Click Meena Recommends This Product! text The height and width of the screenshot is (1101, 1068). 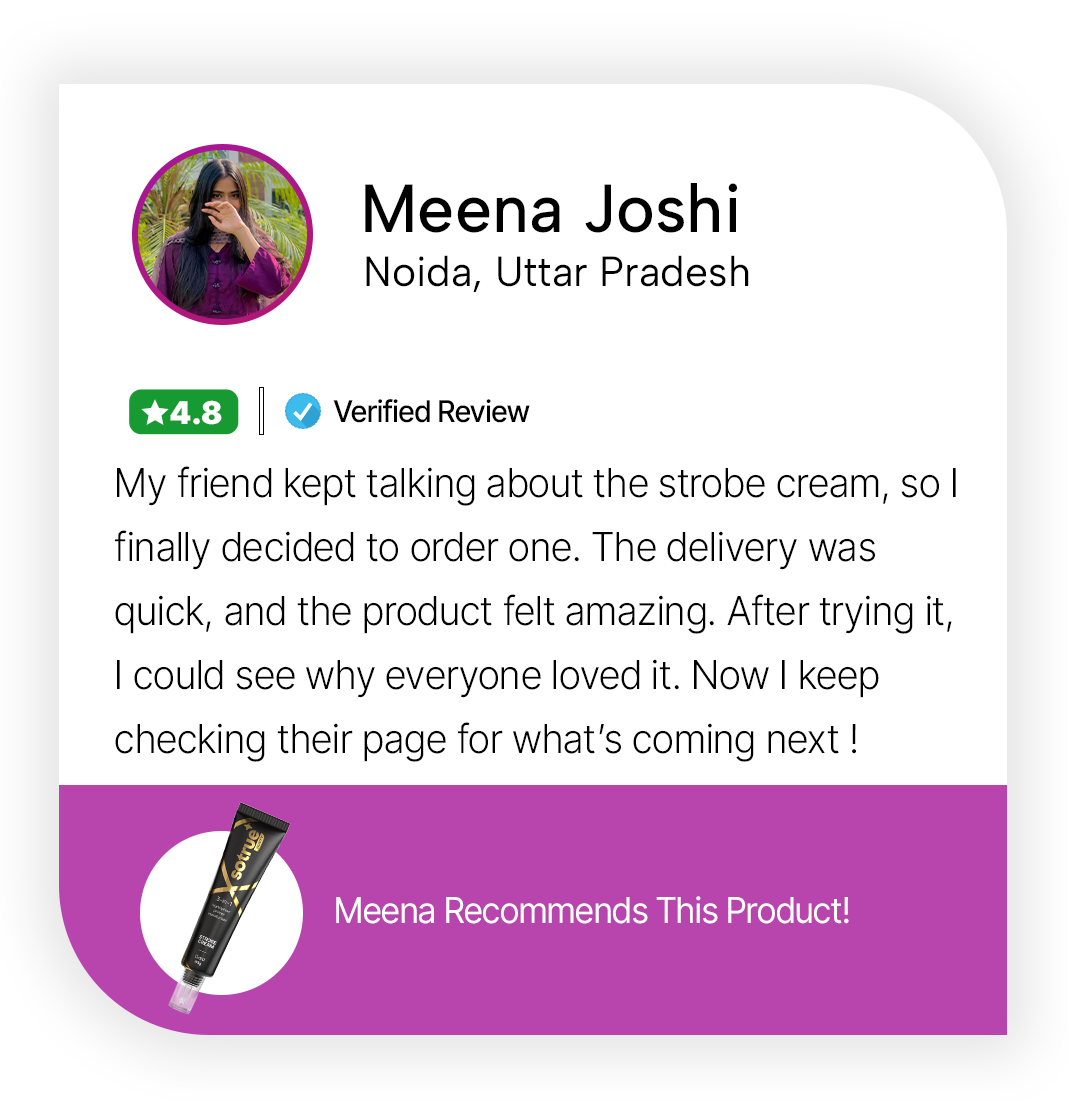click(x=592, y=911)
